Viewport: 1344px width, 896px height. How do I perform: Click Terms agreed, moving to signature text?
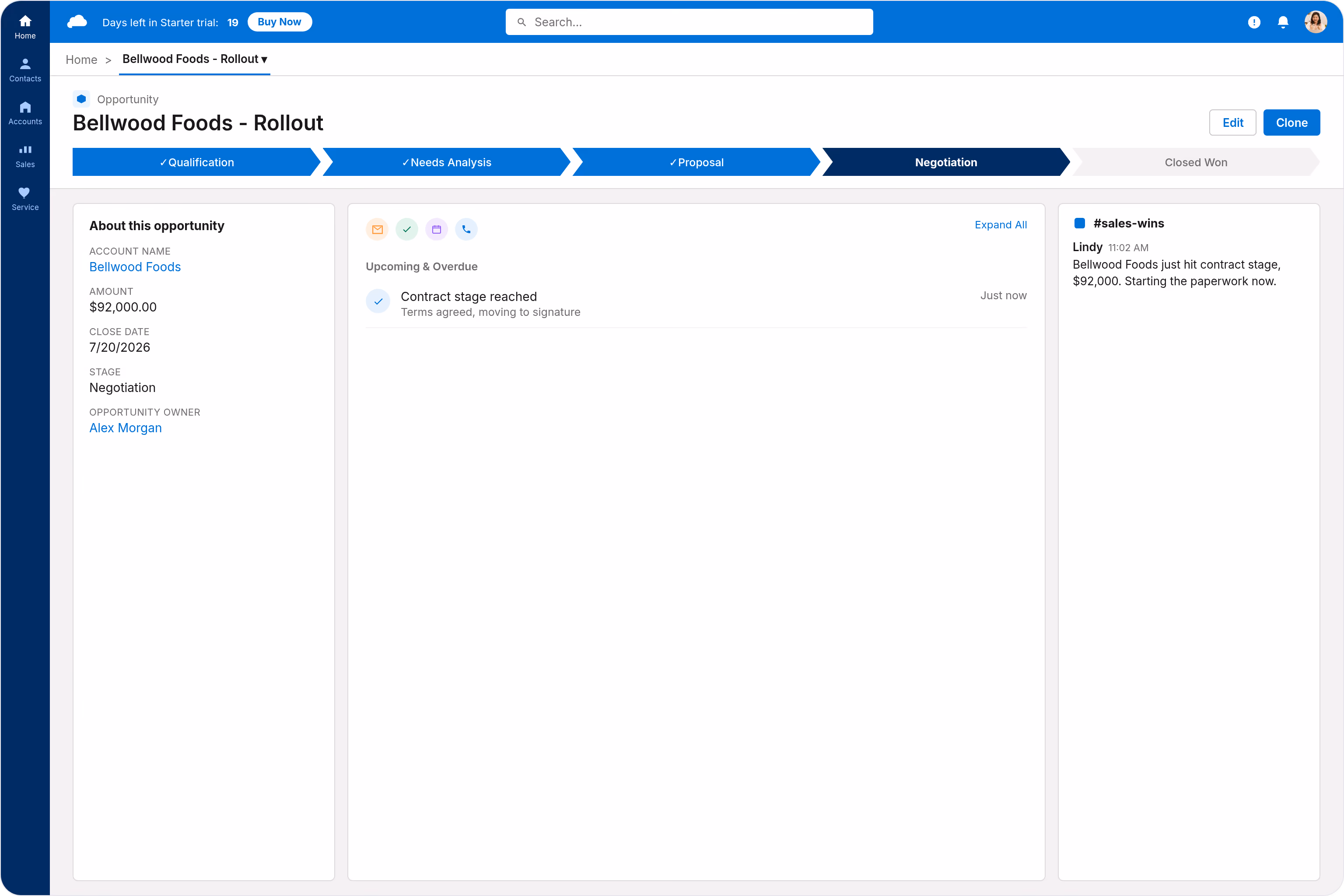[x=490, y=312]
